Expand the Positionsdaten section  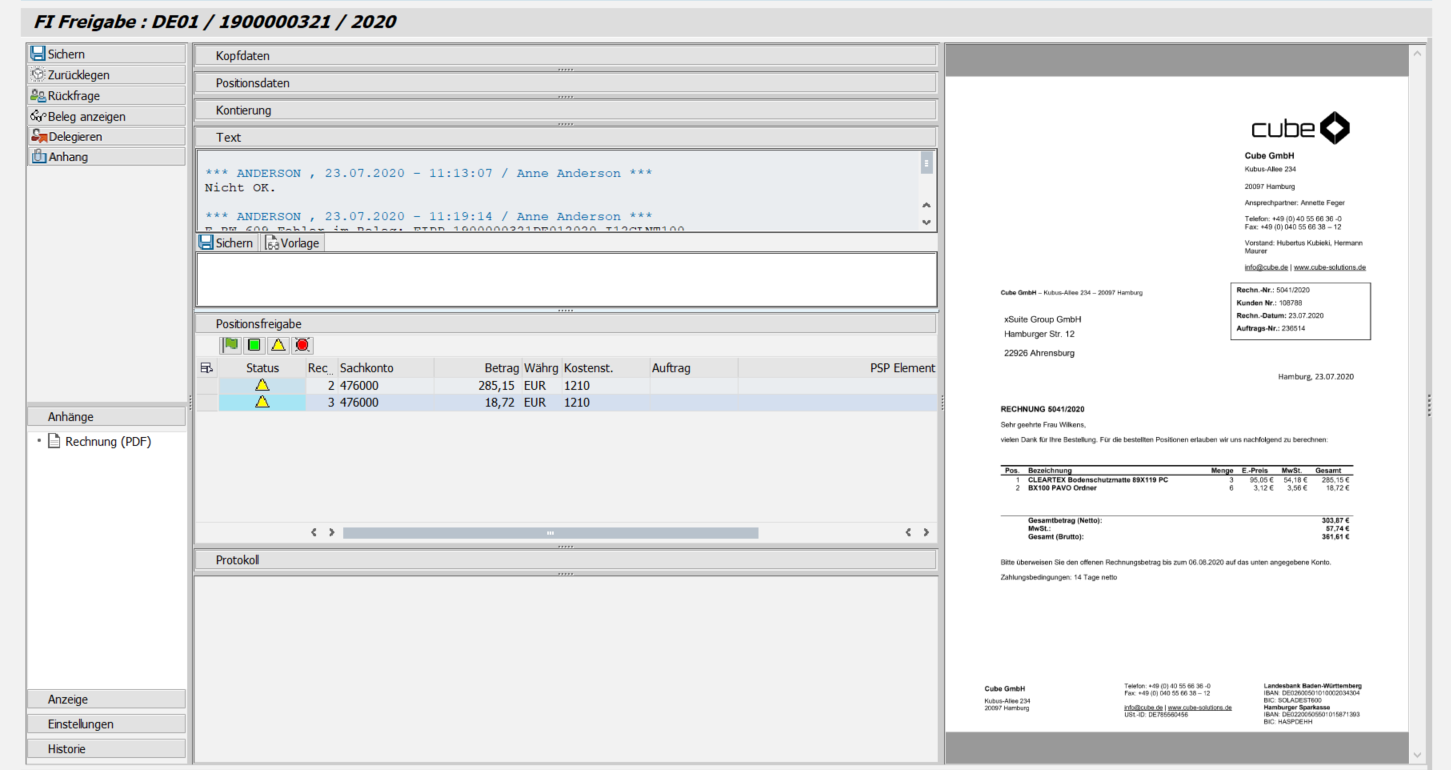coord(564,83)
